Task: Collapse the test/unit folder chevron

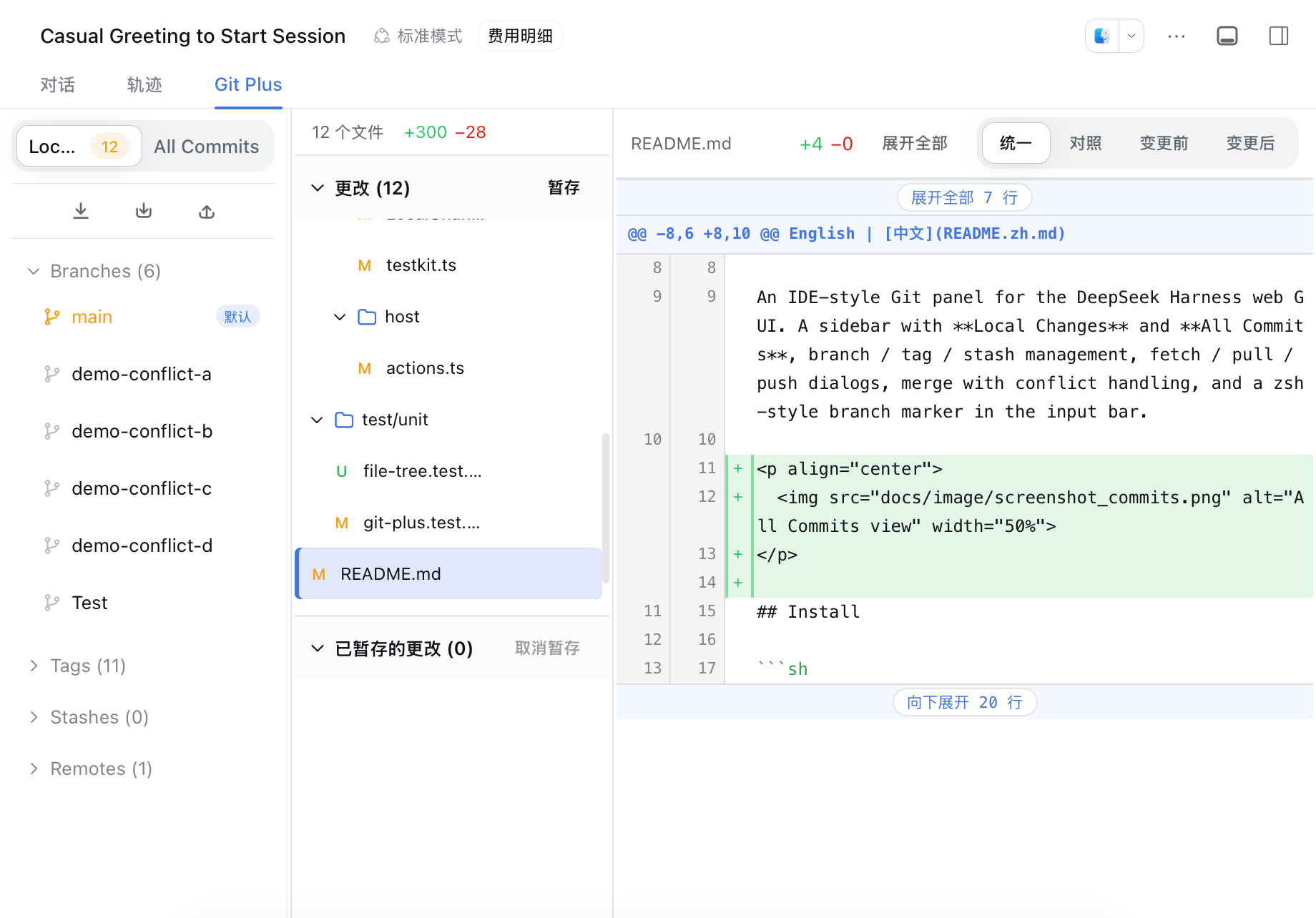Action: coord(318,420)
